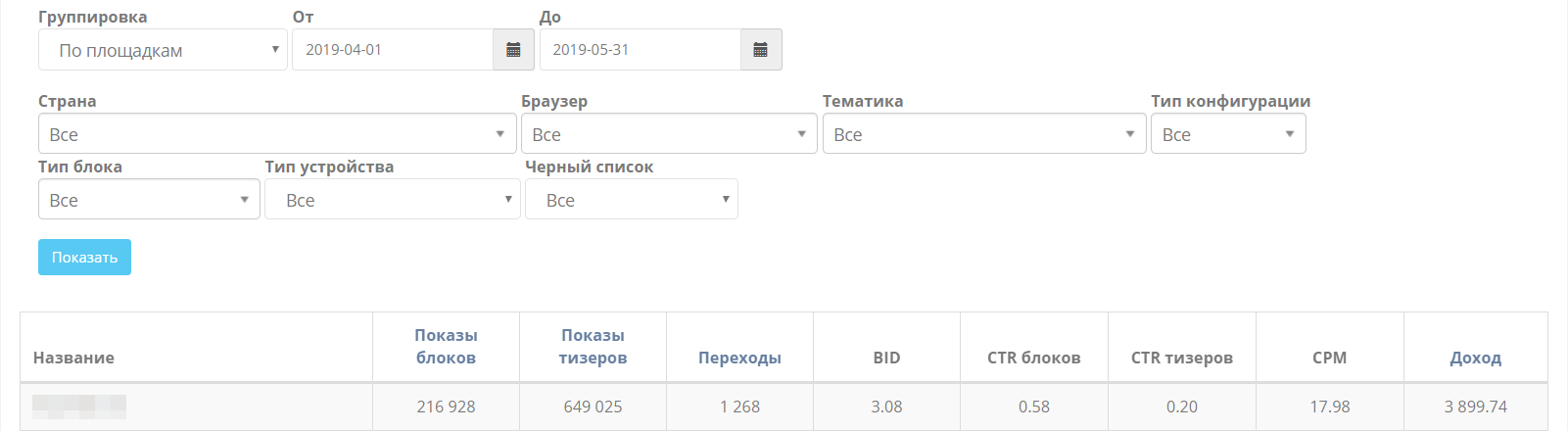This screenshot has width=1568, height=431.
Task: Open calendar picker for the До date
Action: click(761, 50)
